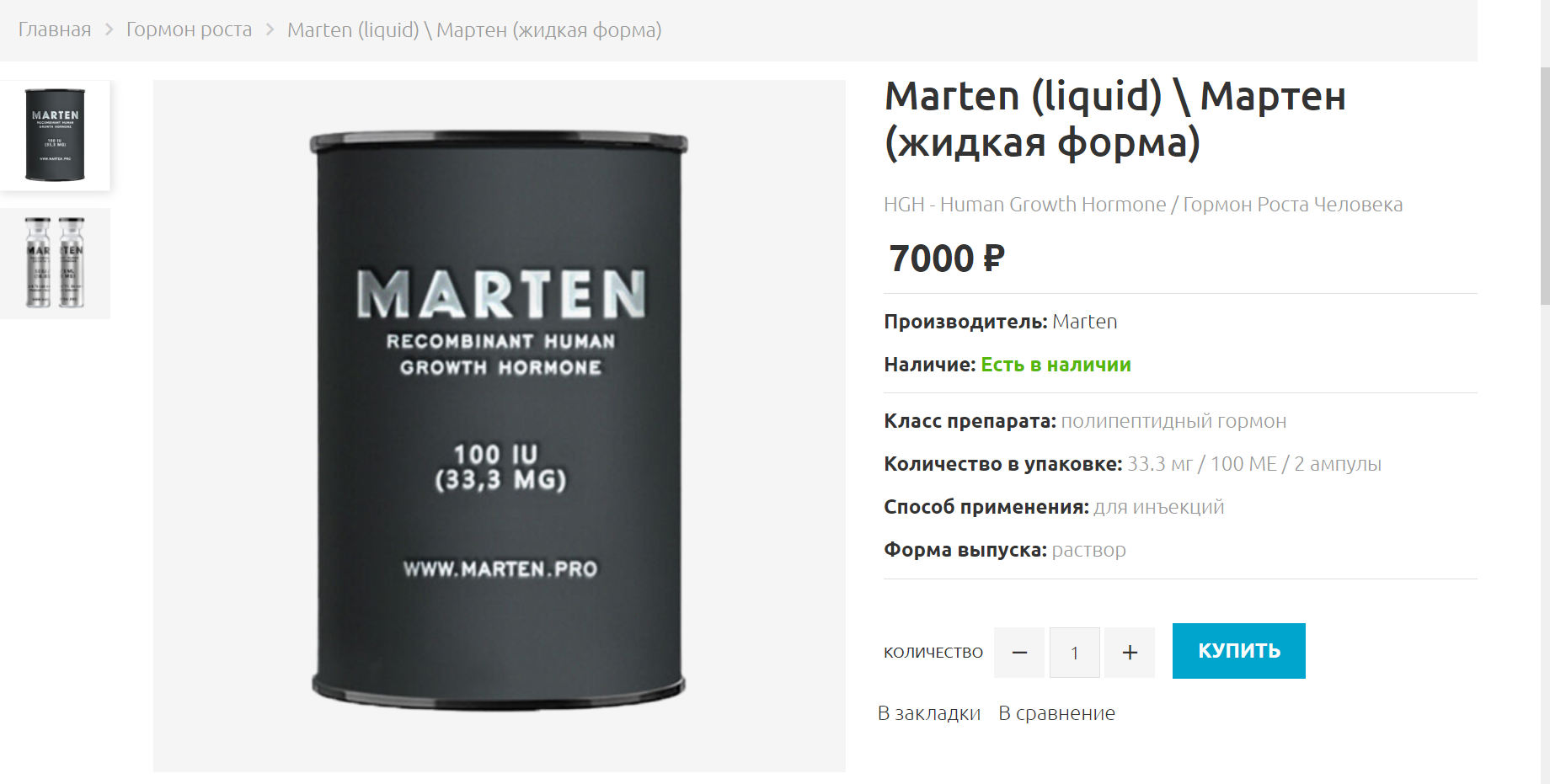Image resolution: width=1550 pixels, height=784 pixels.
Task: Select the Marten can thumbnail
Action: (55, 136)
